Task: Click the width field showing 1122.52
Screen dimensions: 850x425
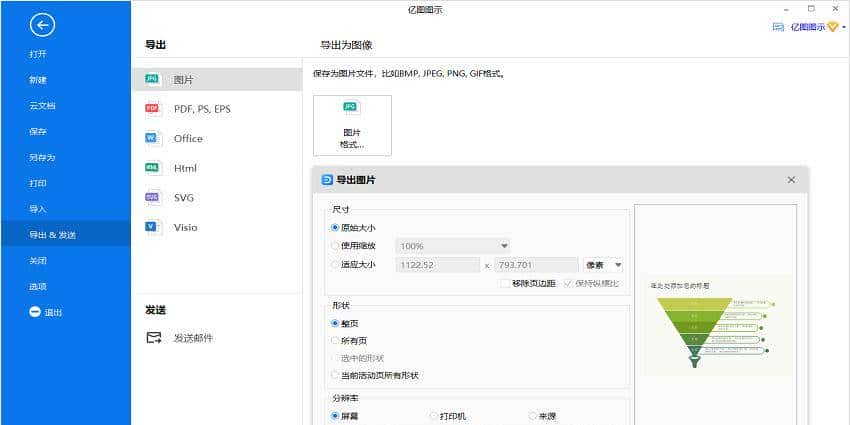Action: pyautogui.click(x=438, y=265)
